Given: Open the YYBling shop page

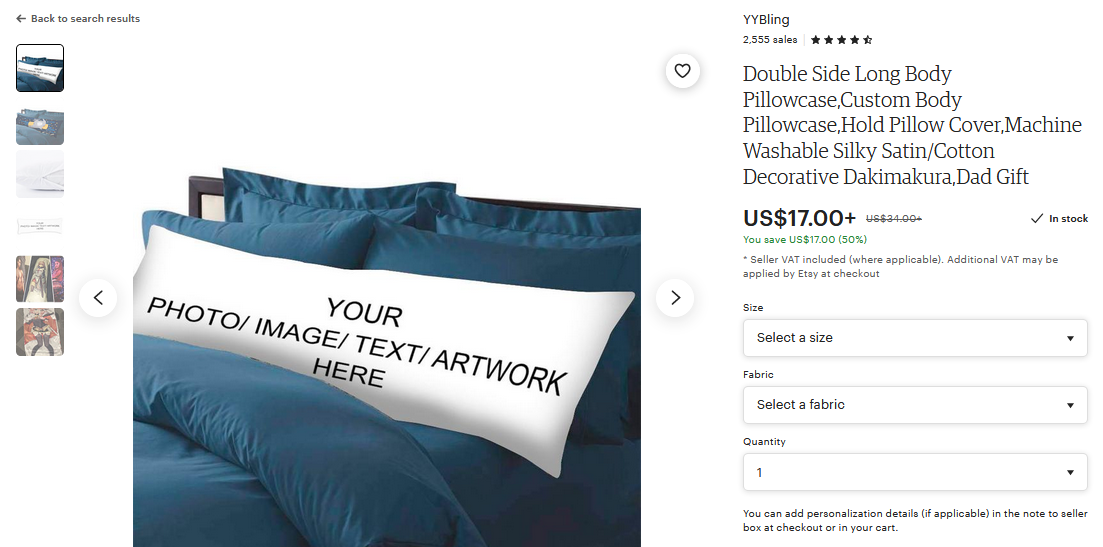Looking at the screenshot, I should (x=766, y=20).
